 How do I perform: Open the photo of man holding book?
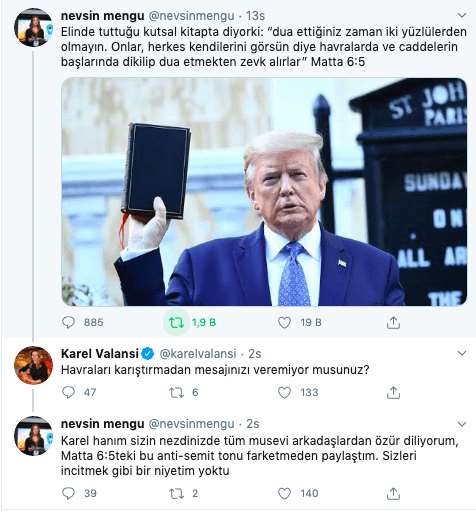coord(264,192)
